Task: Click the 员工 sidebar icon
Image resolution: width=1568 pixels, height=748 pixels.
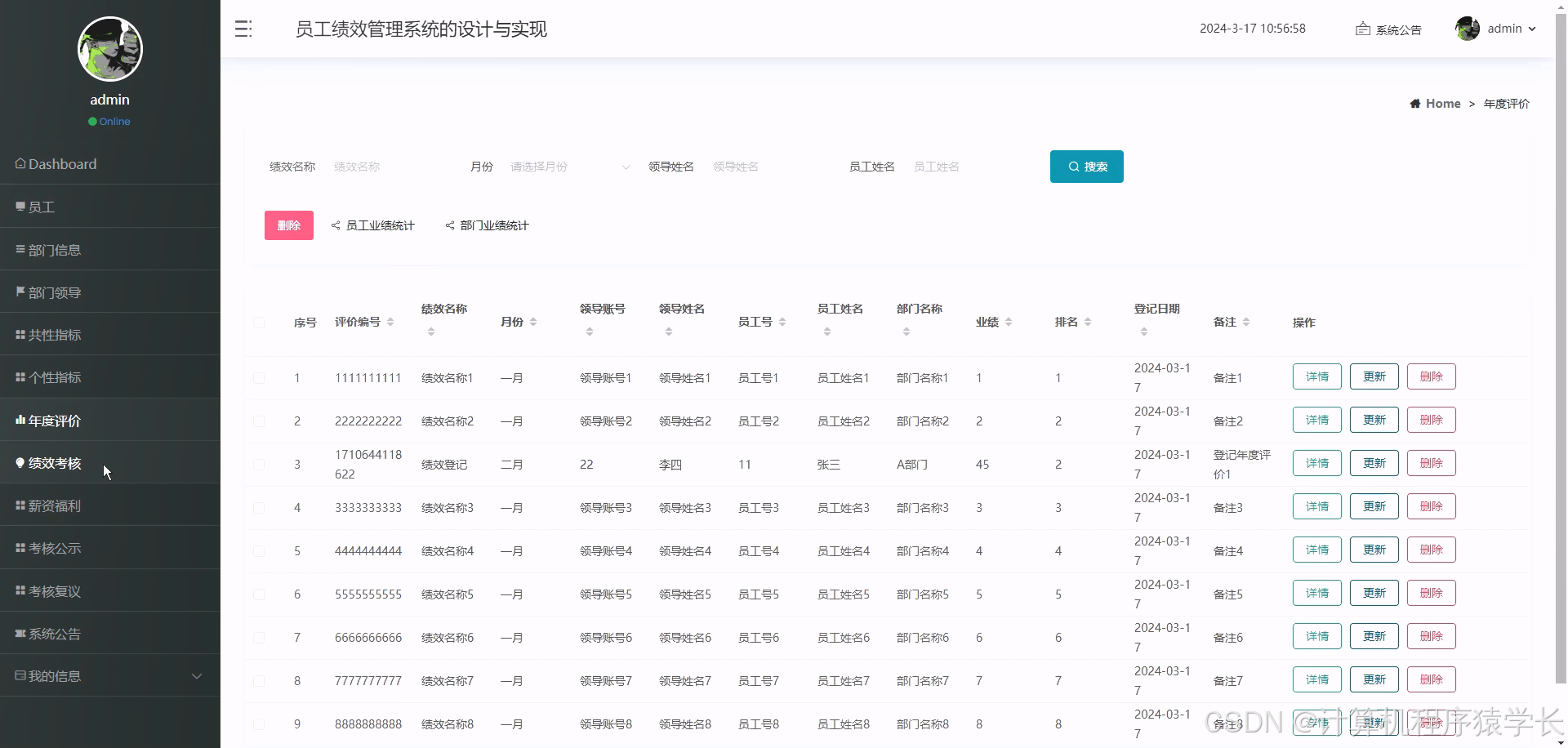Action: tap(20, 207)
